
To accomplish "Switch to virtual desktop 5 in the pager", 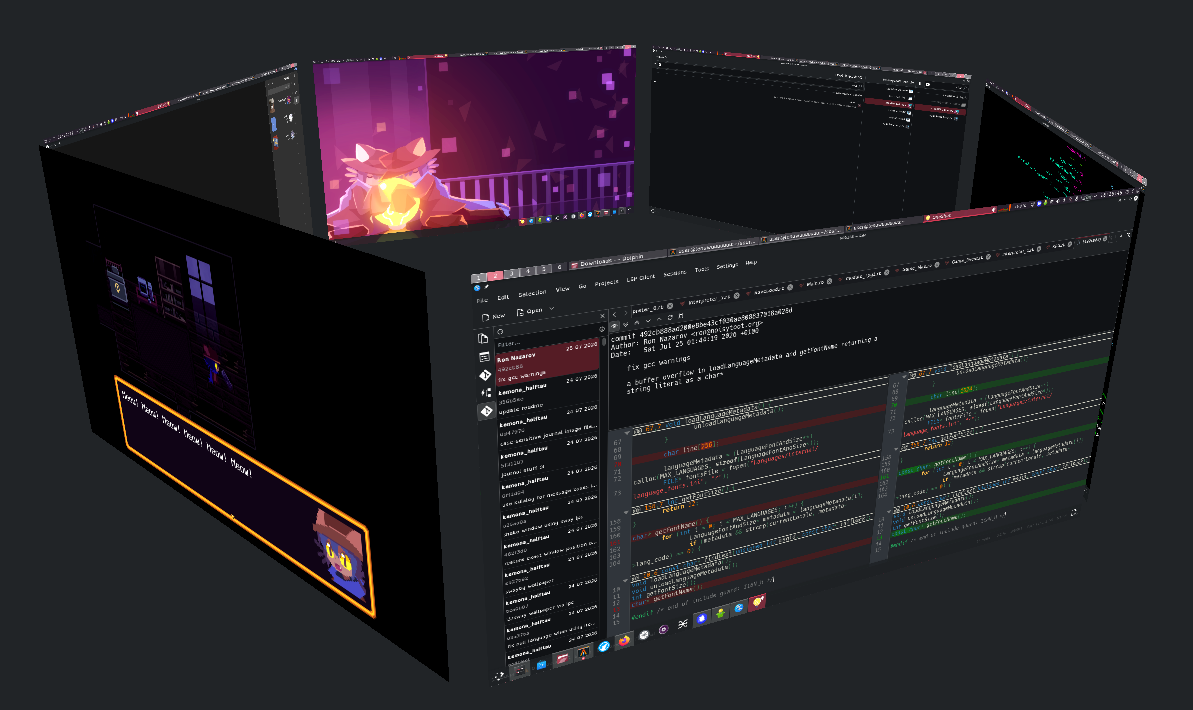I will click(544, 269).
